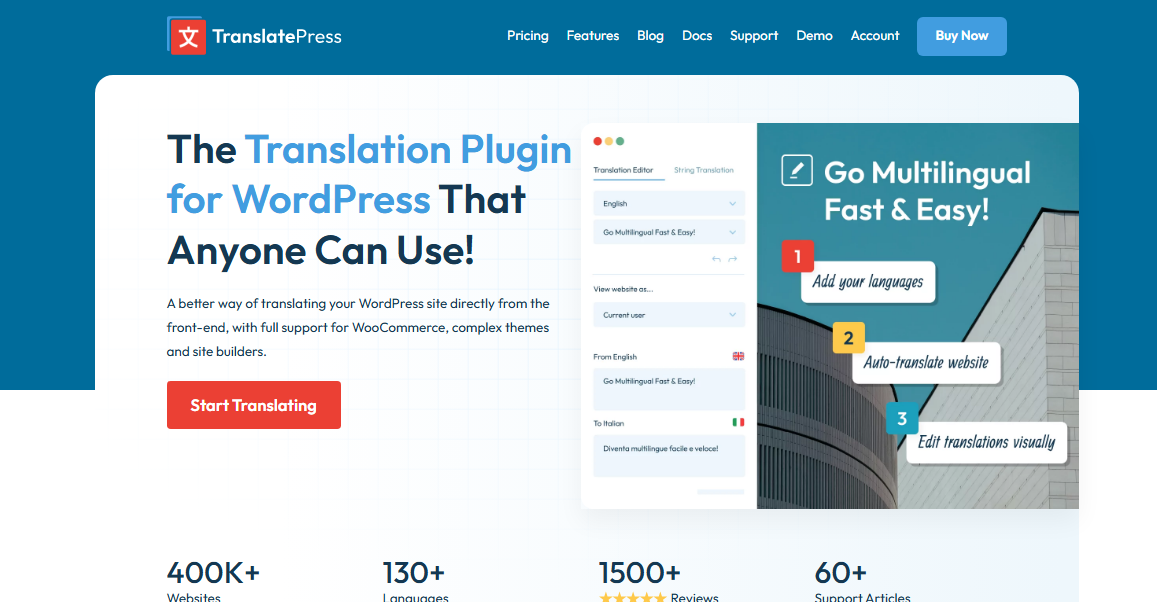
Task: Click the 400K+ statistic
Action: point(213,572)
